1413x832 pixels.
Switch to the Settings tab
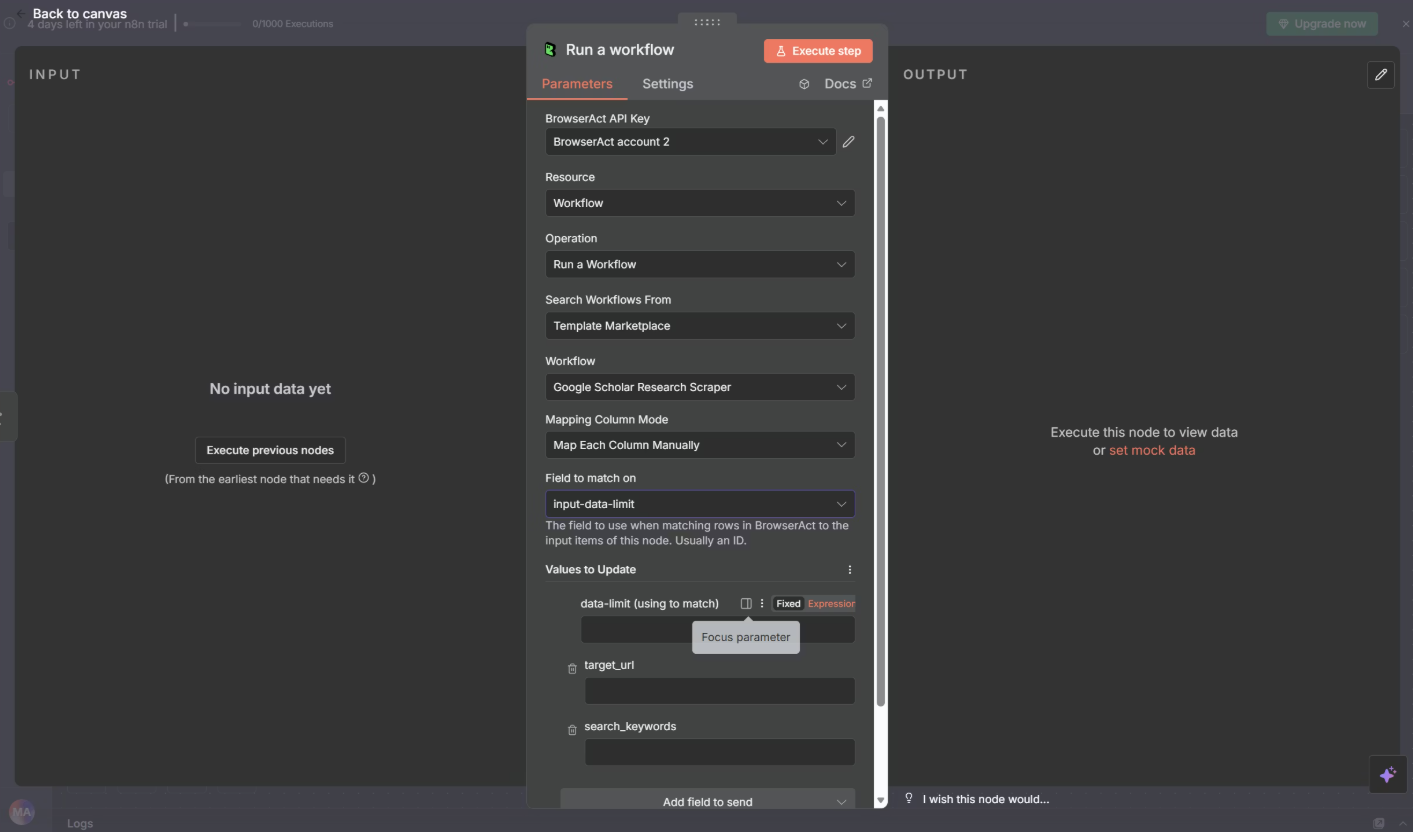click(667, 84)
